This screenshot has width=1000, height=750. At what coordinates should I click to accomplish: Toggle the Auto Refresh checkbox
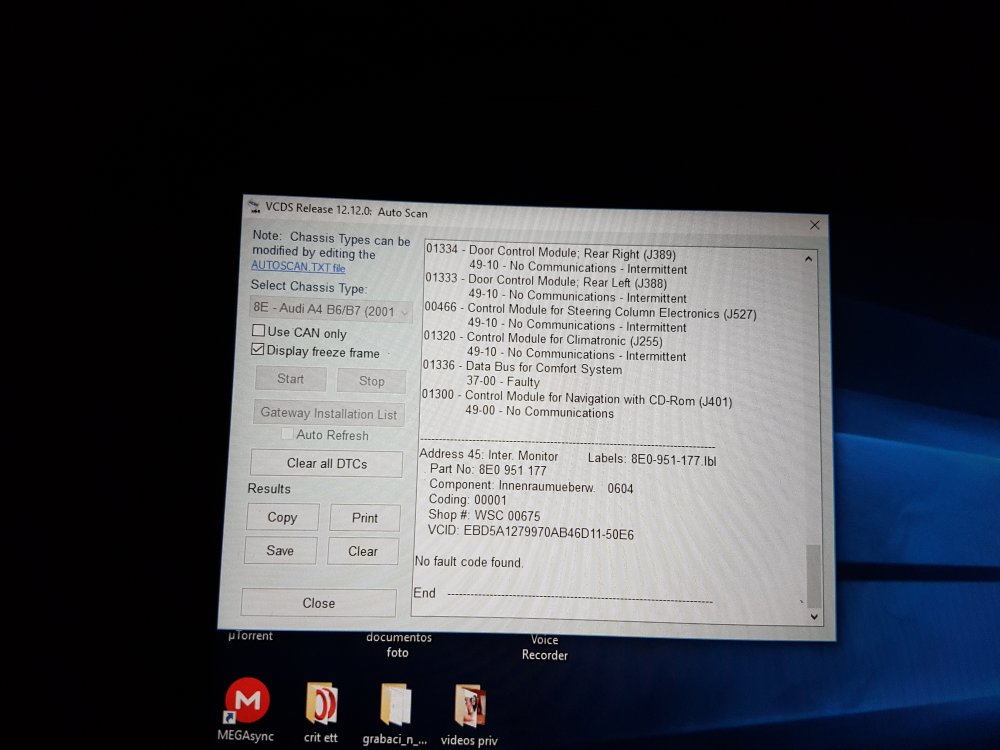coord(287,434)
